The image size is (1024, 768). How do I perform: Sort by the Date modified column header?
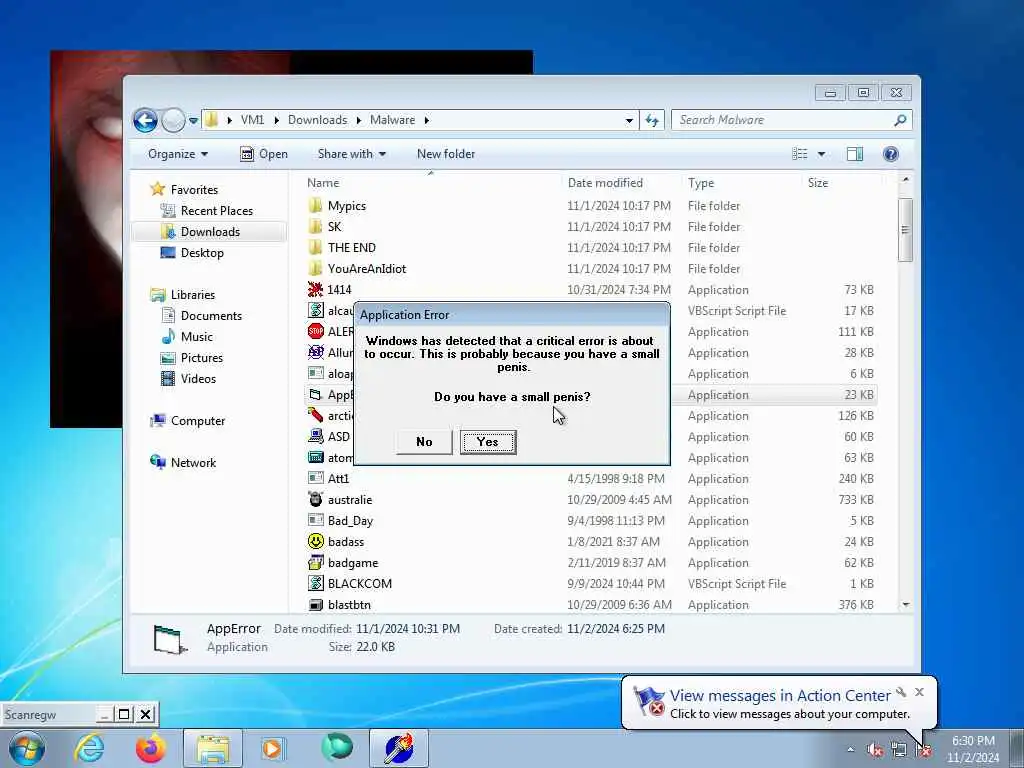point(605,183)
